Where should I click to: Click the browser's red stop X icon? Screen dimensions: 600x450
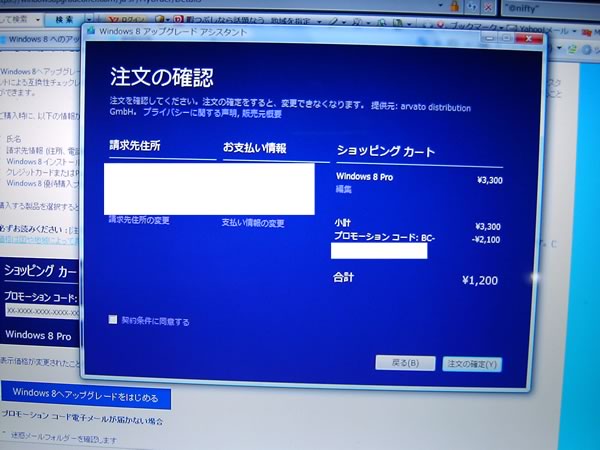(x=488, y=7)
